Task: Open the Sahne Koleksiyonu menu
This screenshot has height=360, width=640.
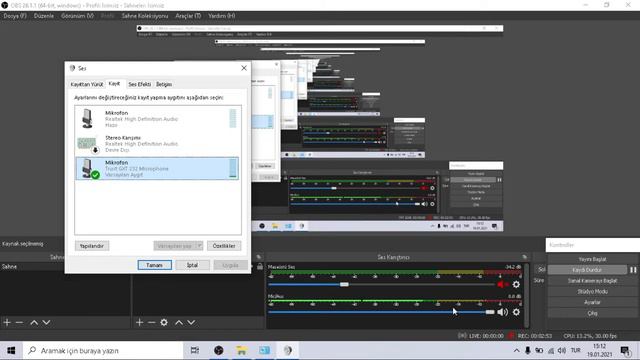Action: pos(145,16)
